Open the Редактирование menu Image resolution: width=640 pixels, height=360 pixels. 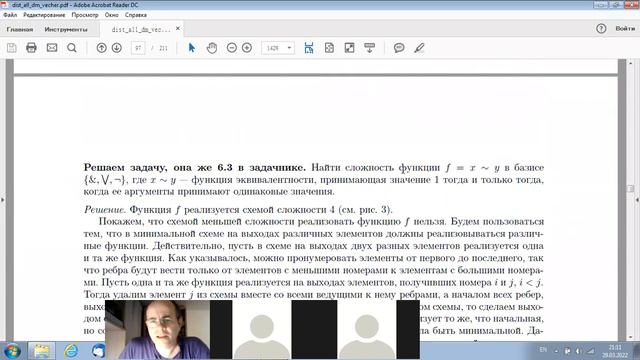[x=44, y=15]
